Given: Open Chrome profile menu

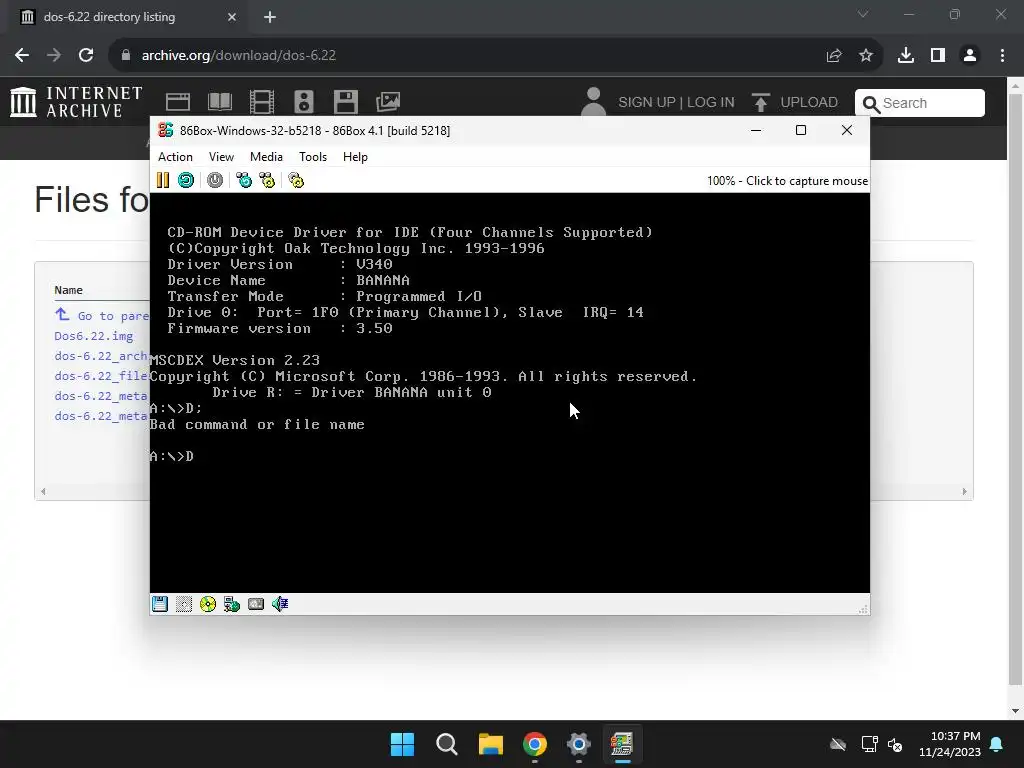Looking at the screenshot, I should point(970,56).
